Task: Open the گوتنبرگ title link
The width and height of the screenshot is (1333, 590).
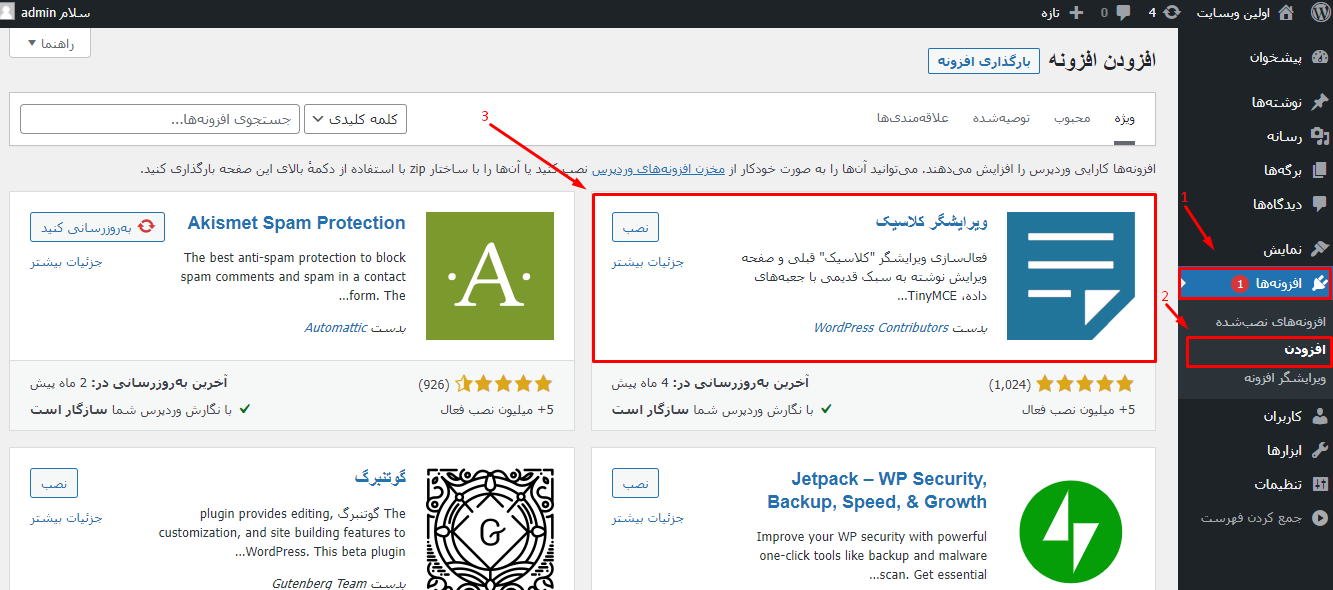Action: pyautogui.click(x=380, y=478)
